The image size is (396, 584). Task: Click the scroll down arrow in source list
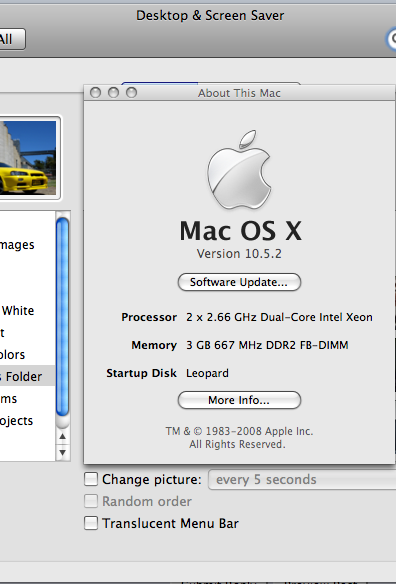coord(63,453)
